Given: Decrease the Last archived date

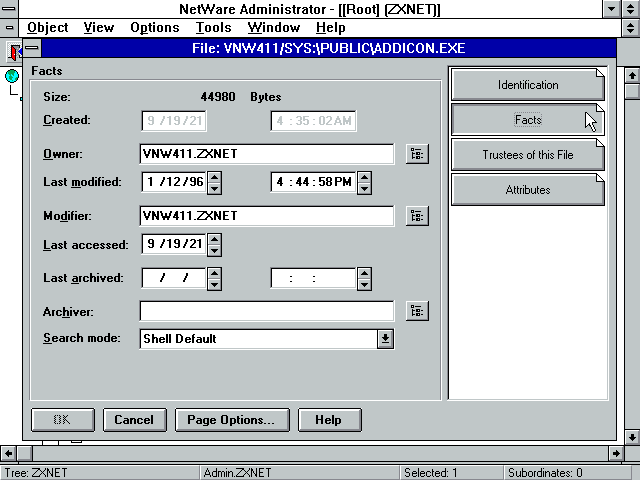Looking at the screenshot, I should click(214, 284).
